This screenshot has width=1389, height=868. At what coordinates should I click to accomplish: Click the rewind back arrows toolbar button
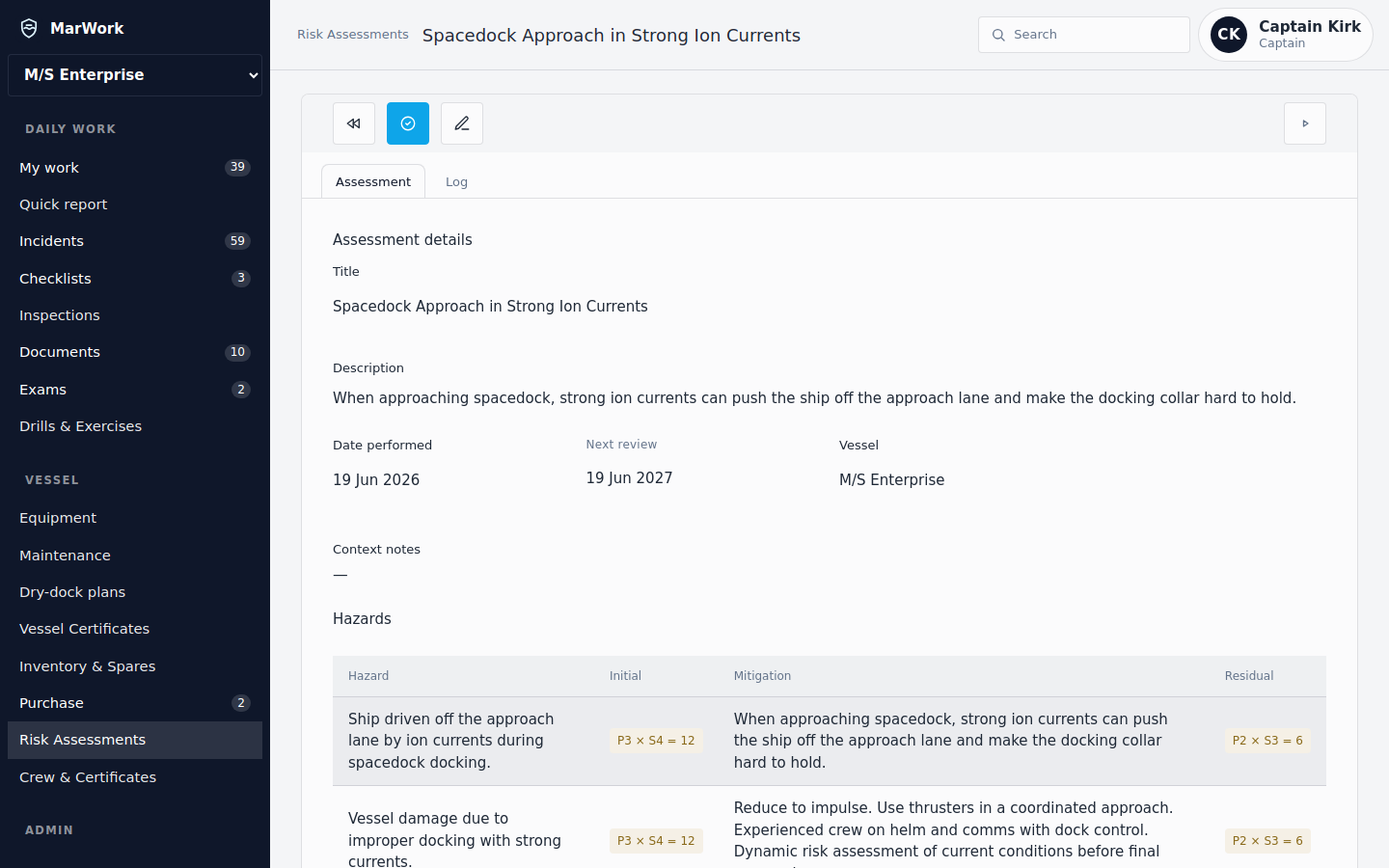354,123
